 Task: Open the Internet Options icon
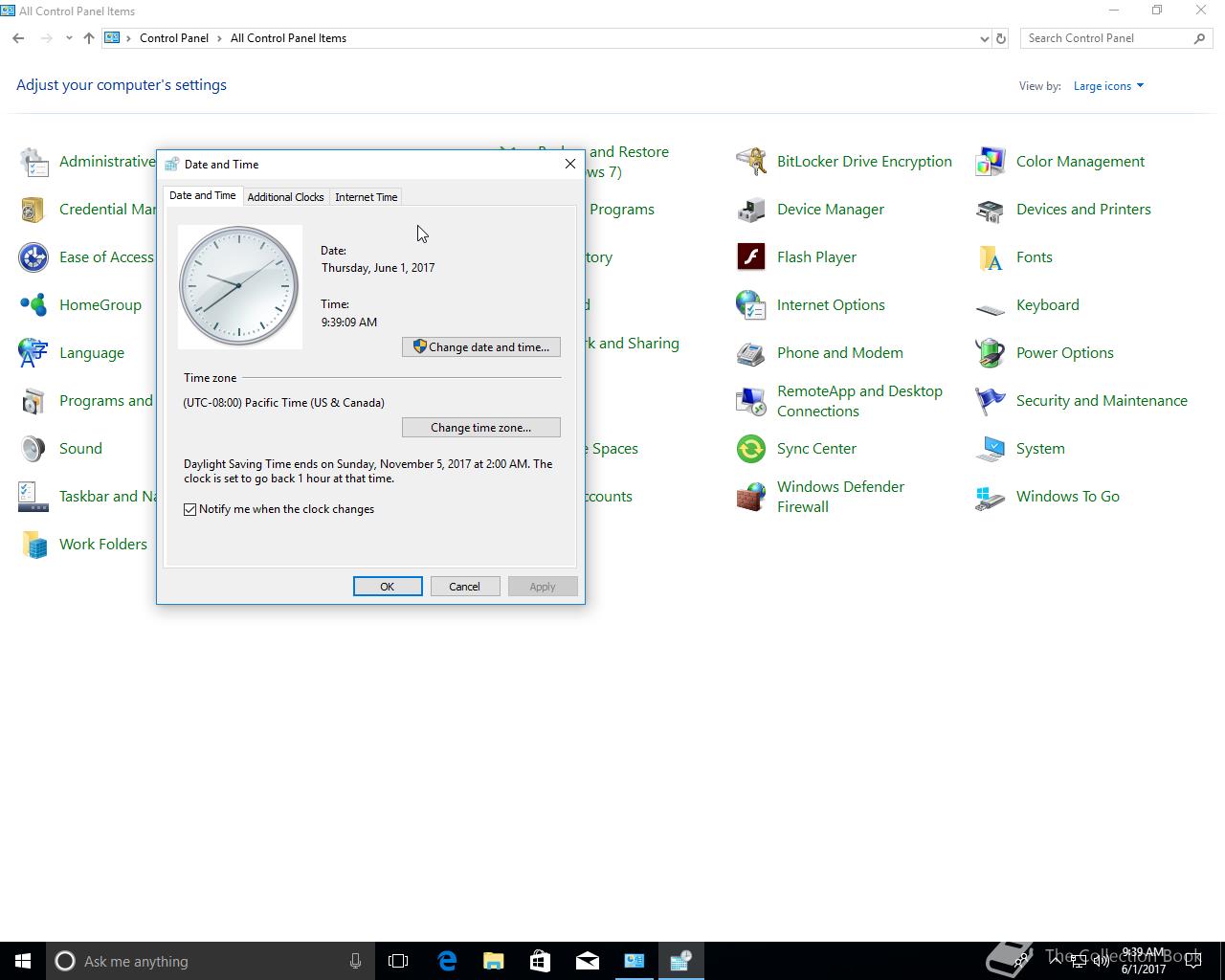click(751, 305)
